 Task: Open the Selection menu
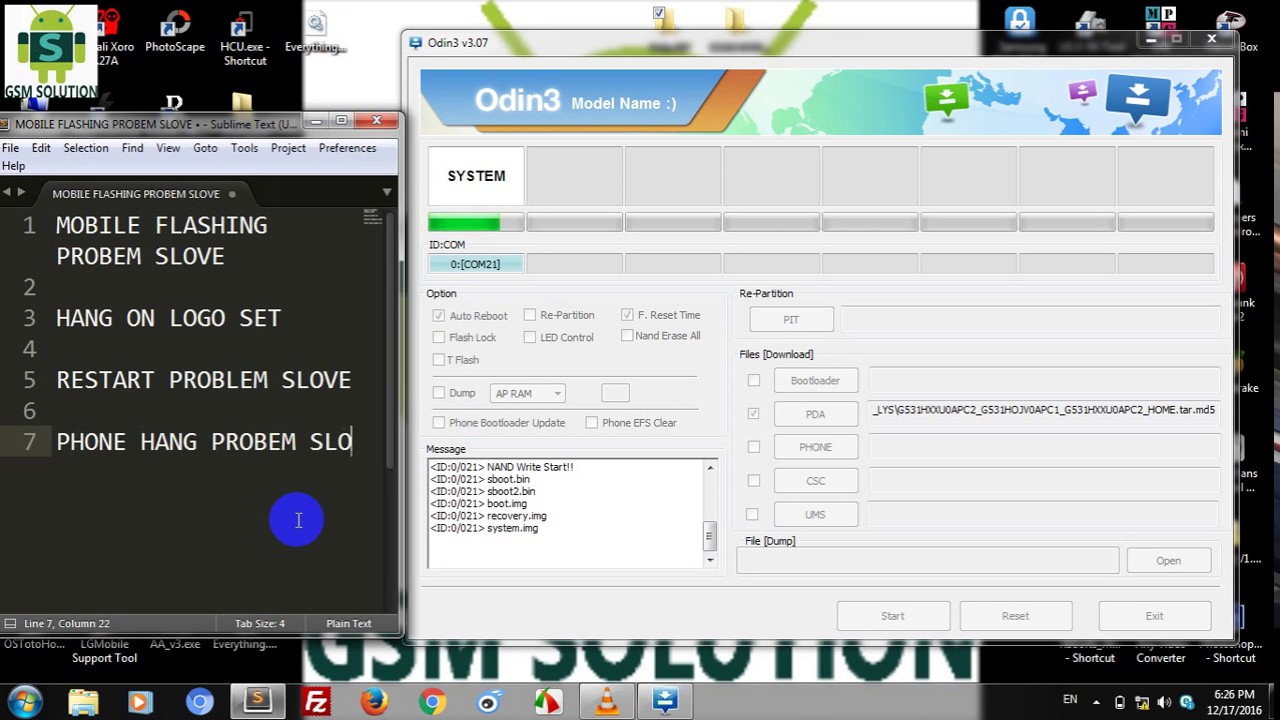(86, 148)
